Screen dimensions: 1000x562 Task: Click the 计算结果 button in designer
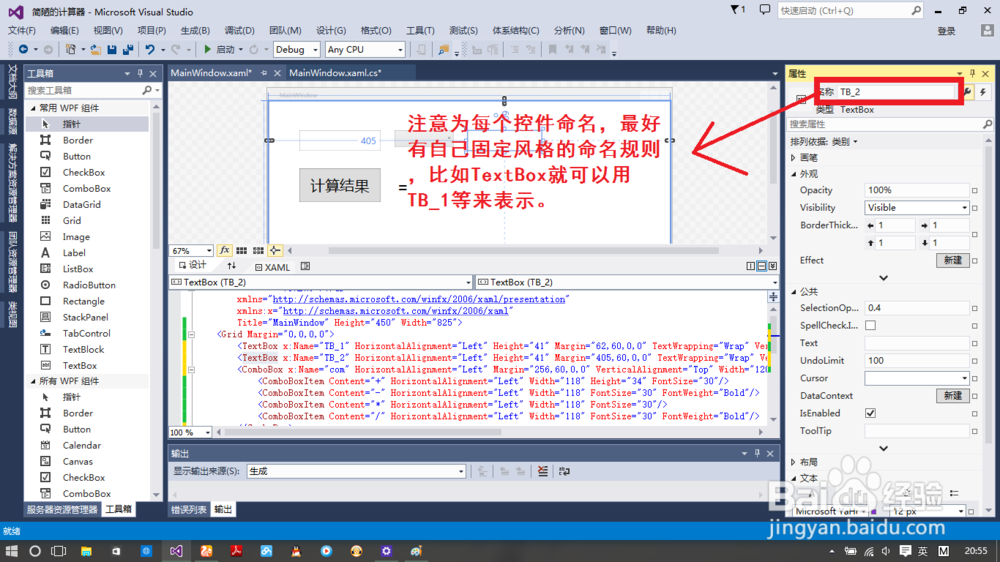coord(339,186)
